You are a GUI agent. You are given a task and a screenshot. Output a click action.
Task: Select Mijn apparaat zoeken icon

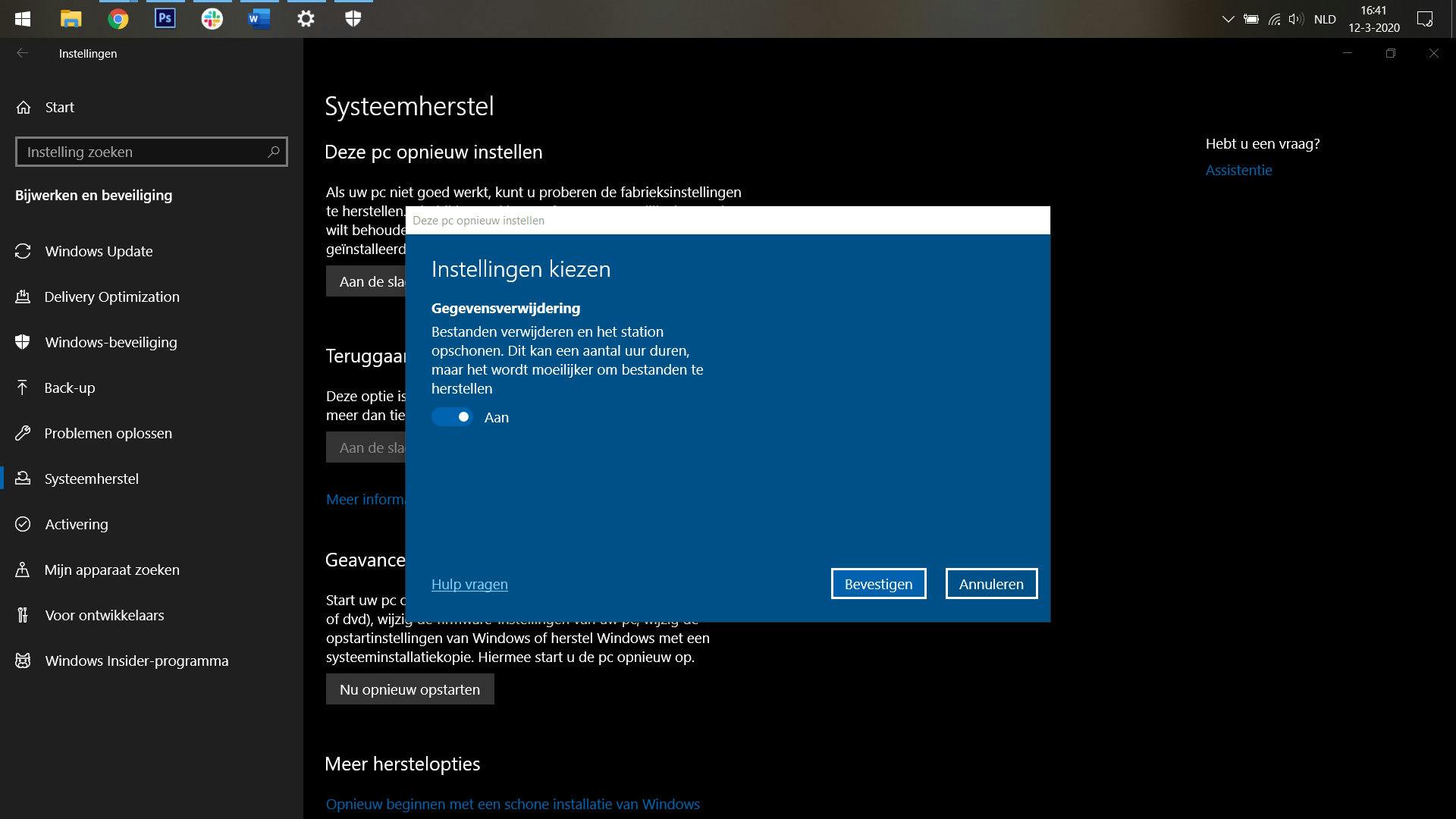tap(23, 570)
